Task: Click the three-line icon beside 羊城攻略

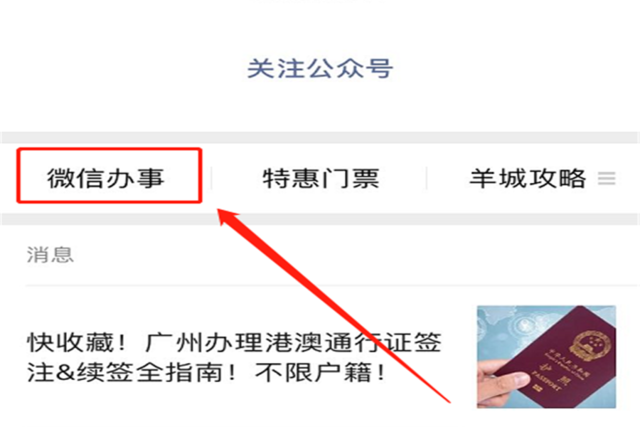Action: click(607, 178)
